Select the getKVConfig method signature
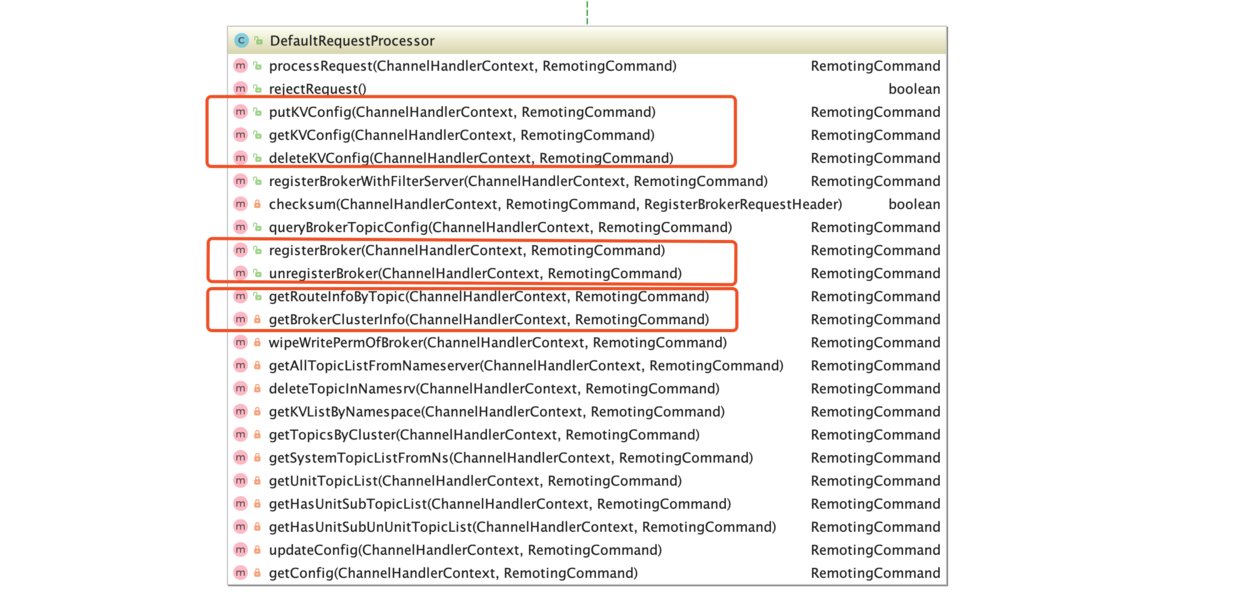This screenshot has width=1240, height=592. 462,135
